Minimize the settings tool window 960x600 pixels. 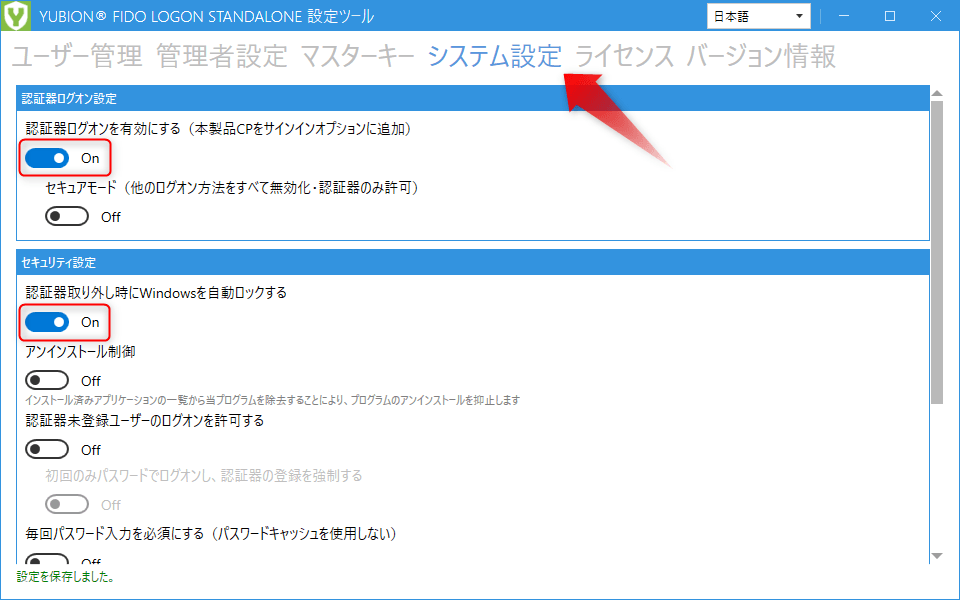click(x=844, y=16)
